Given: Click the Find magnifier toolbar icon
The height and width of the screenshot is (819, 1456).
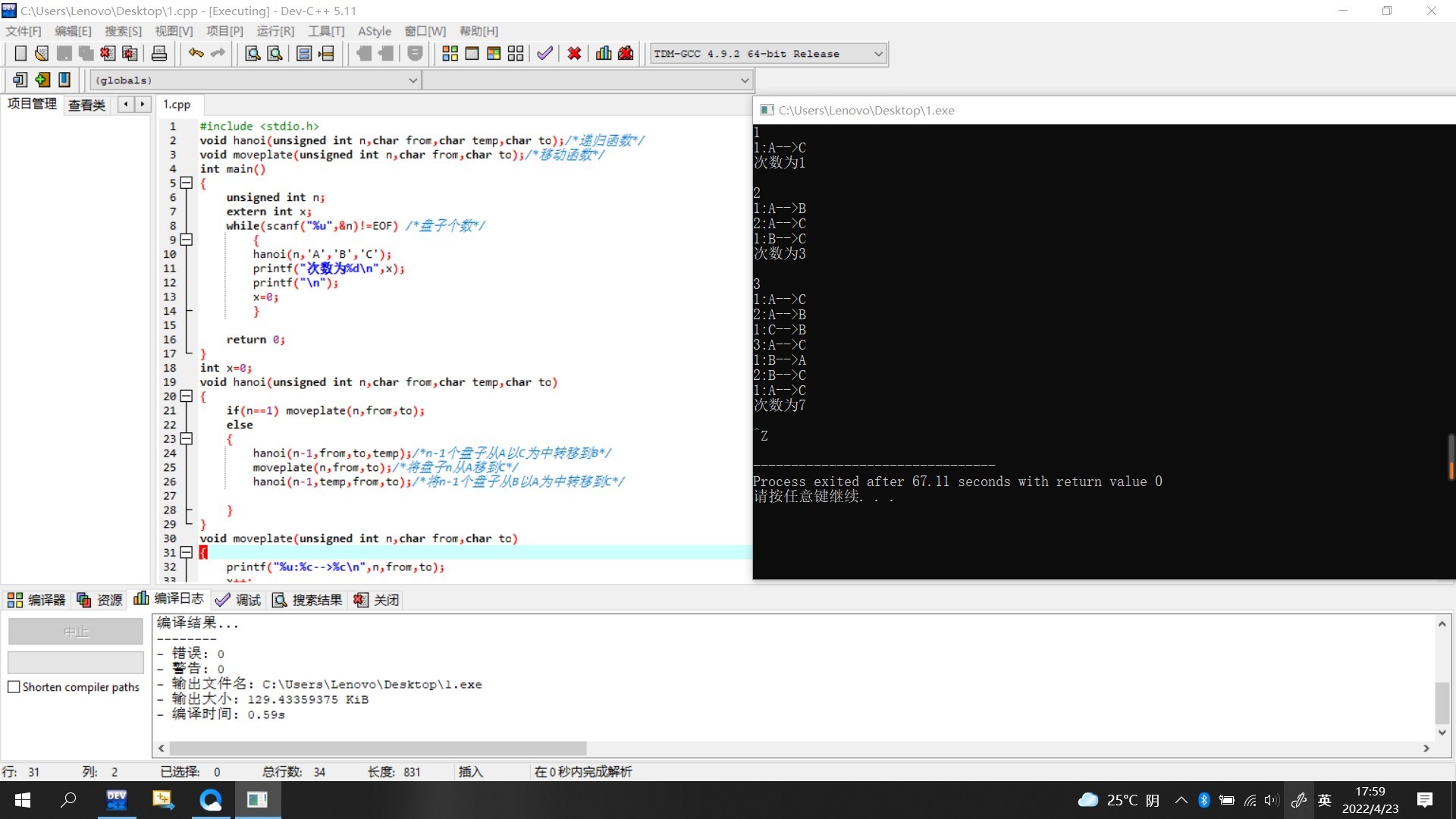Looking at the screenshot, I should pos(253,54).
